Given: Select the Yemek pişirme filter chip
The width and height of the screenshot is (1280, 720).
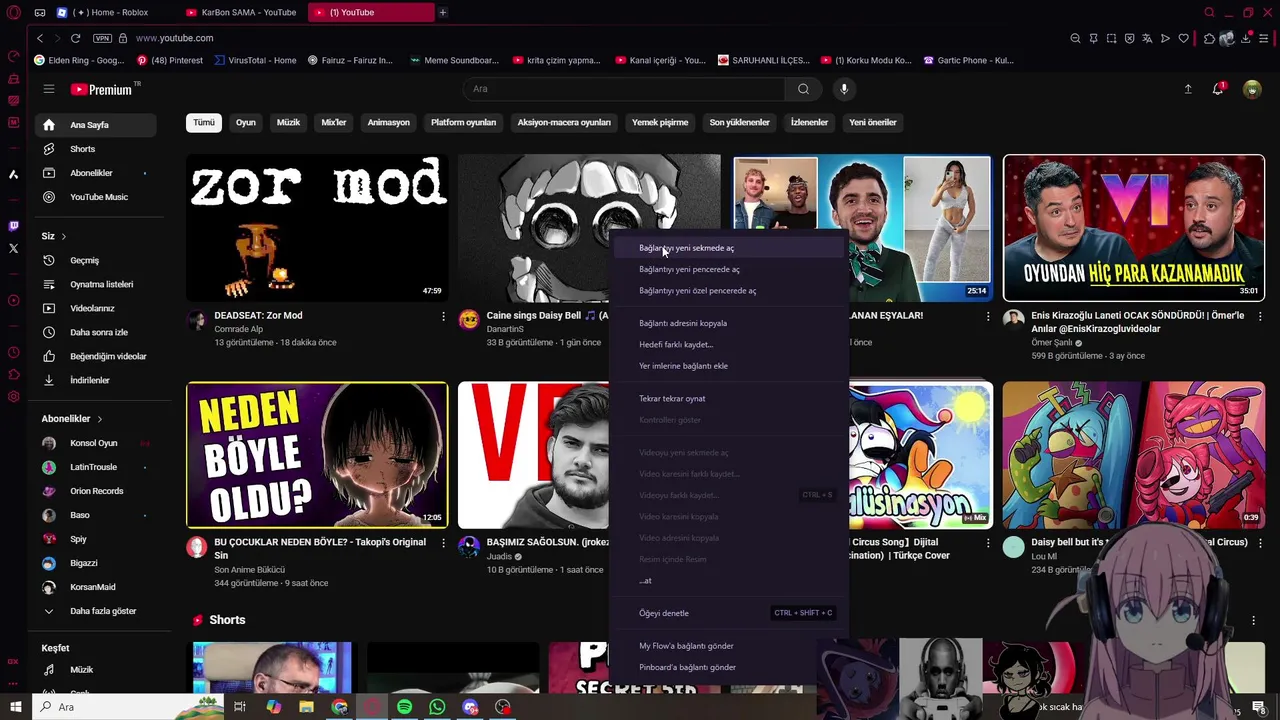Looking at the screenshot, I should 660,122.
